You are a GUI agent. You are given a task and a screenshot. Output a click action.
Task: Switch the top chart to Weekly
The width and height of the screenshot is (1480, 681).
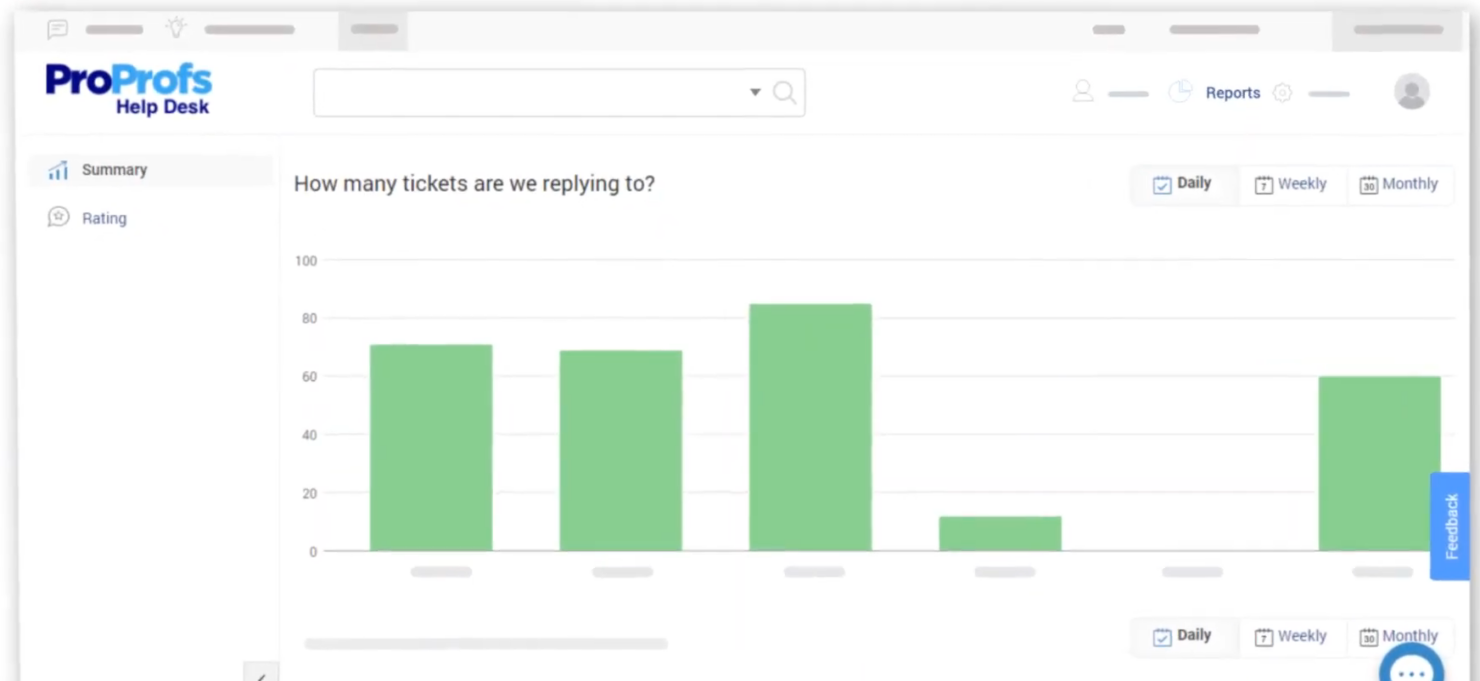(1291, 184)
